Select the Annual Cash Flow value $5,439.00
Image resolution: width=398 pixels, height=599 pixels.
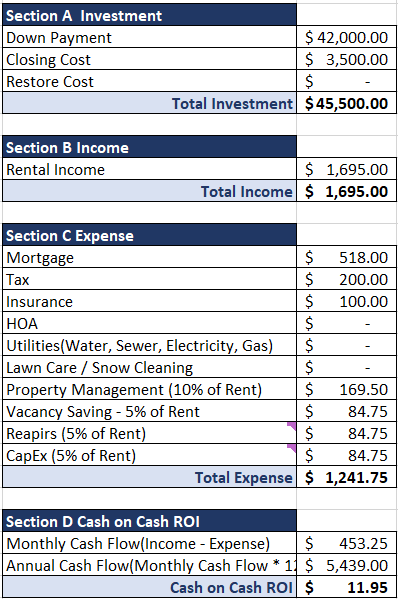tap(346, 565)
